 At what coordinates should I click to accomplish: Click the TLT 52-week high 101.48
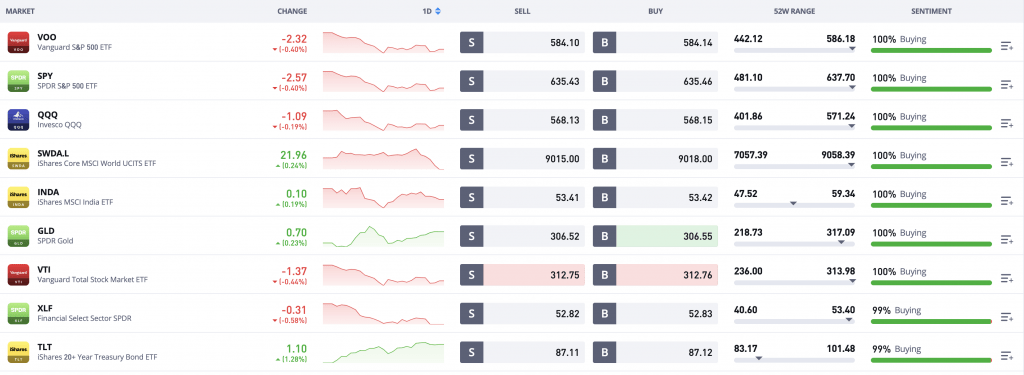(x=840, y=349)
